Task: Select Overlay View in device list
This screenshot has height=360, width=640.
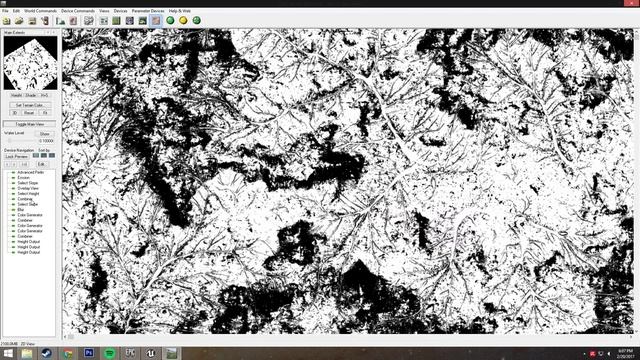Action: (x=28, y=189)
